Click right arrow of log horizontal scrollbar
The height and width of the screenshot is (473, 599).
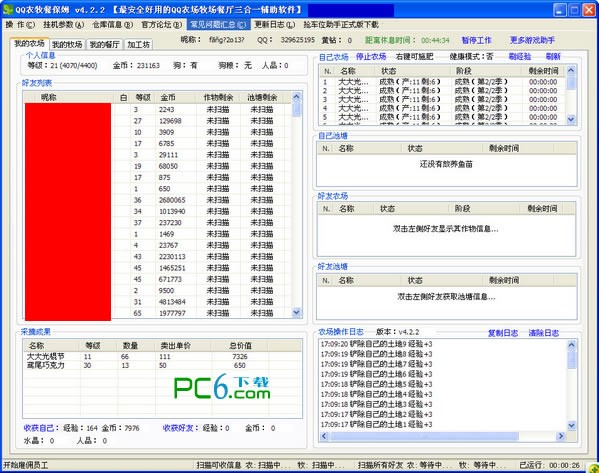560,436
